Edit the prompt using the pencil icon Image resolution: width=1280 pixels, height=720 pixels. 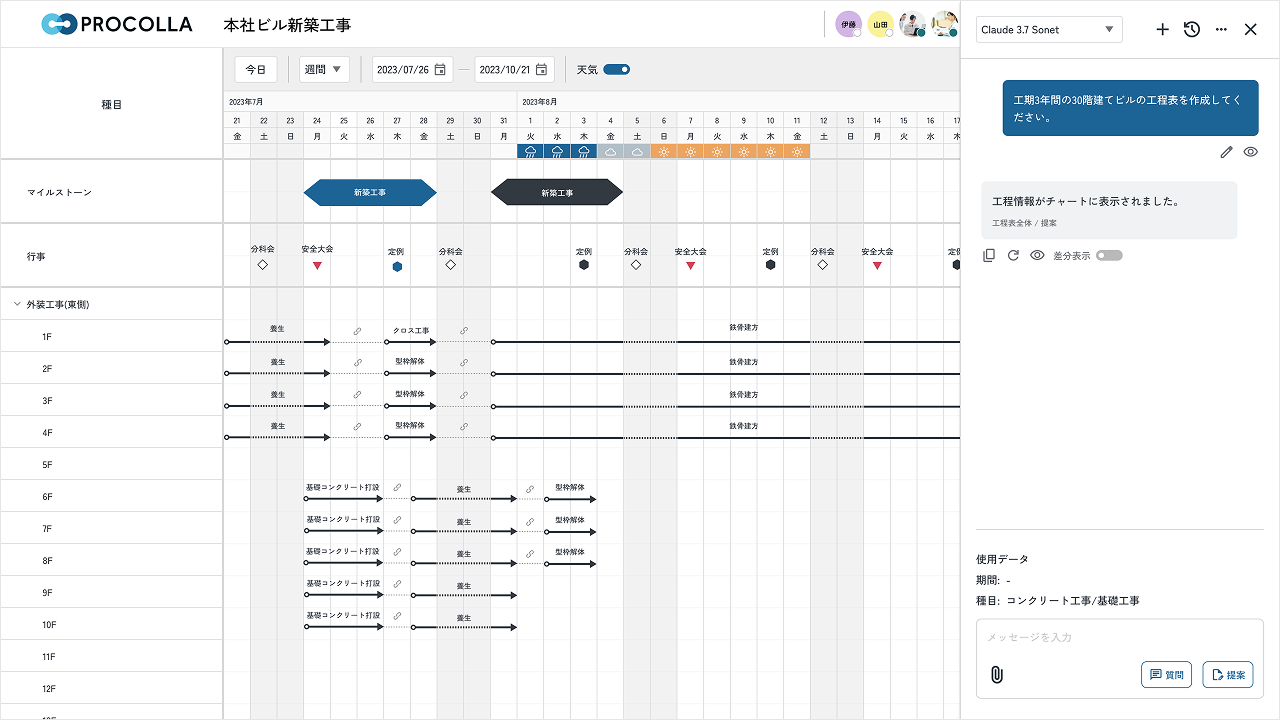tap(1226, 151)
